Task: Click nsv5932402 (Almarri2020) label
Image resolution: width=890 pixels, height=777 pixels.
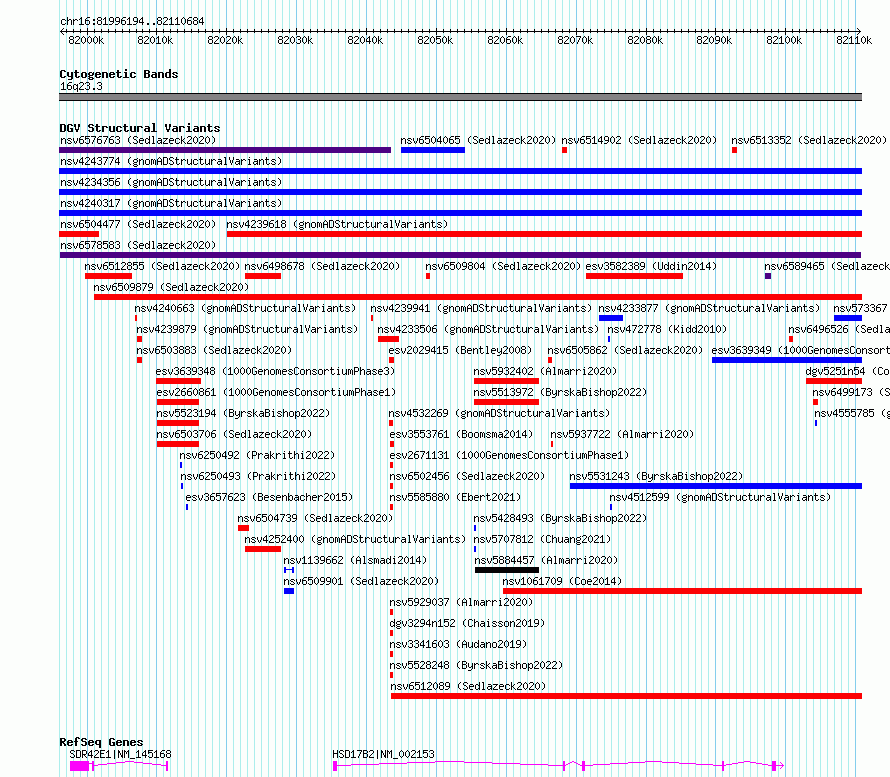Action: coord(545,371)
